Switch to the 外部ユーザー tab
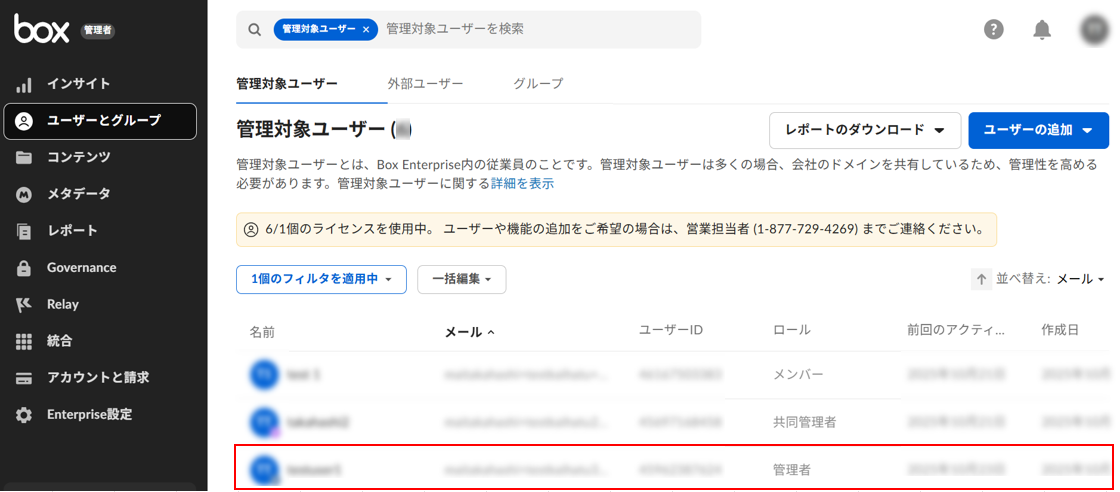 (x=425, y=84)
